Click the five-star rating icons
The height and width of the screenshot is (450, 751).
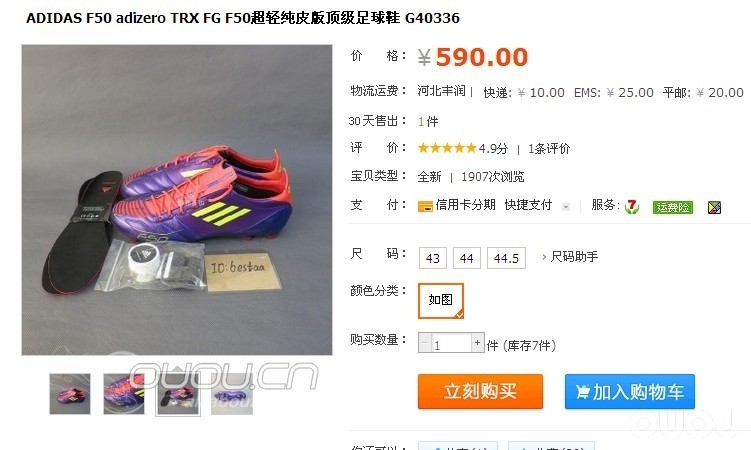pyautogui.click(x=447, y=148)
